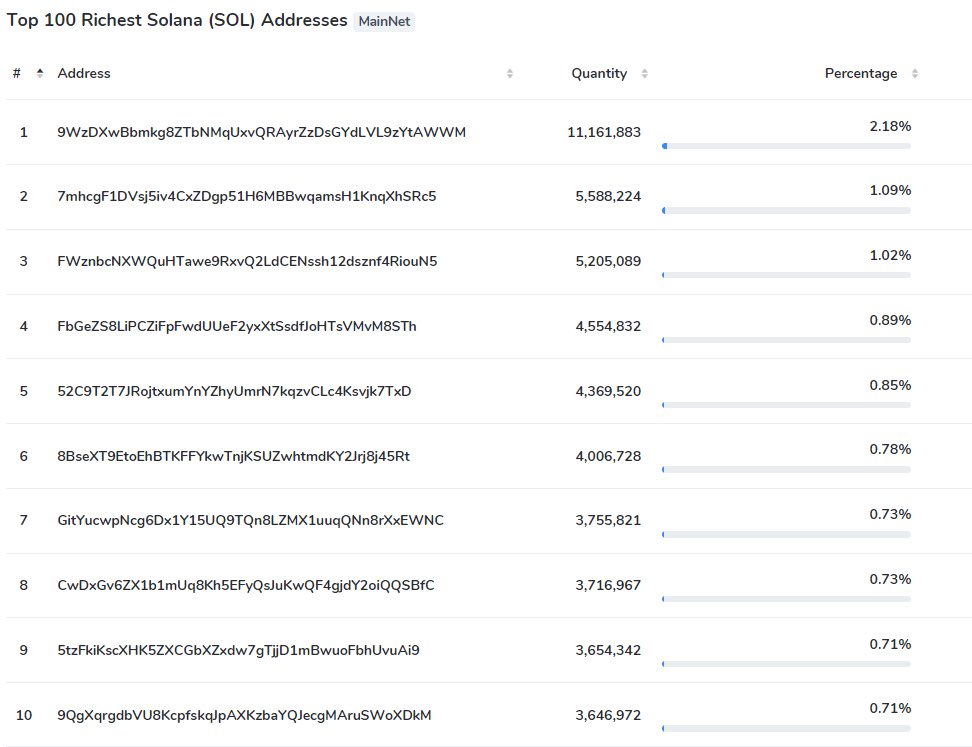Select quantity 3,646,972

pos(608,715)
